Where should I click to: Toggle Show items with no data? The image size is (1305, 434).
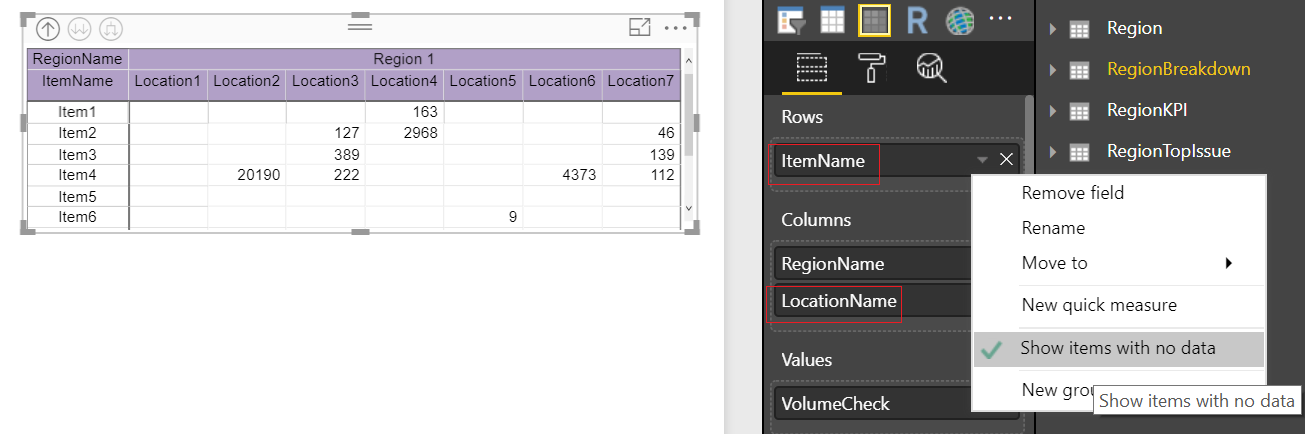tap(1119, 349)
